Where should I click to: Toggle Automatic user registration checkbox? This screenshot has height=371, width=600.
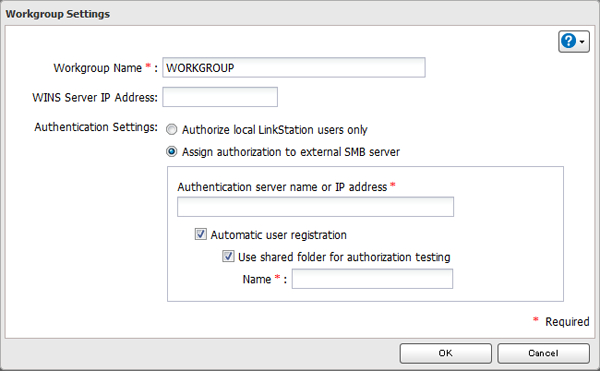pos(201,234)
